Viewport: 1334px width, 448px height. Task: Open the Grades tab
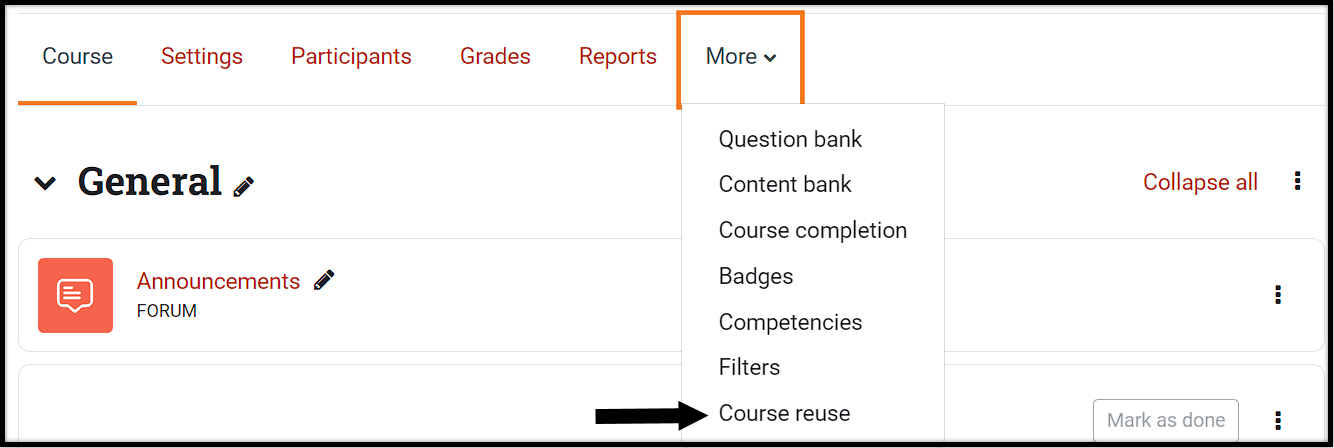[495, 57]
